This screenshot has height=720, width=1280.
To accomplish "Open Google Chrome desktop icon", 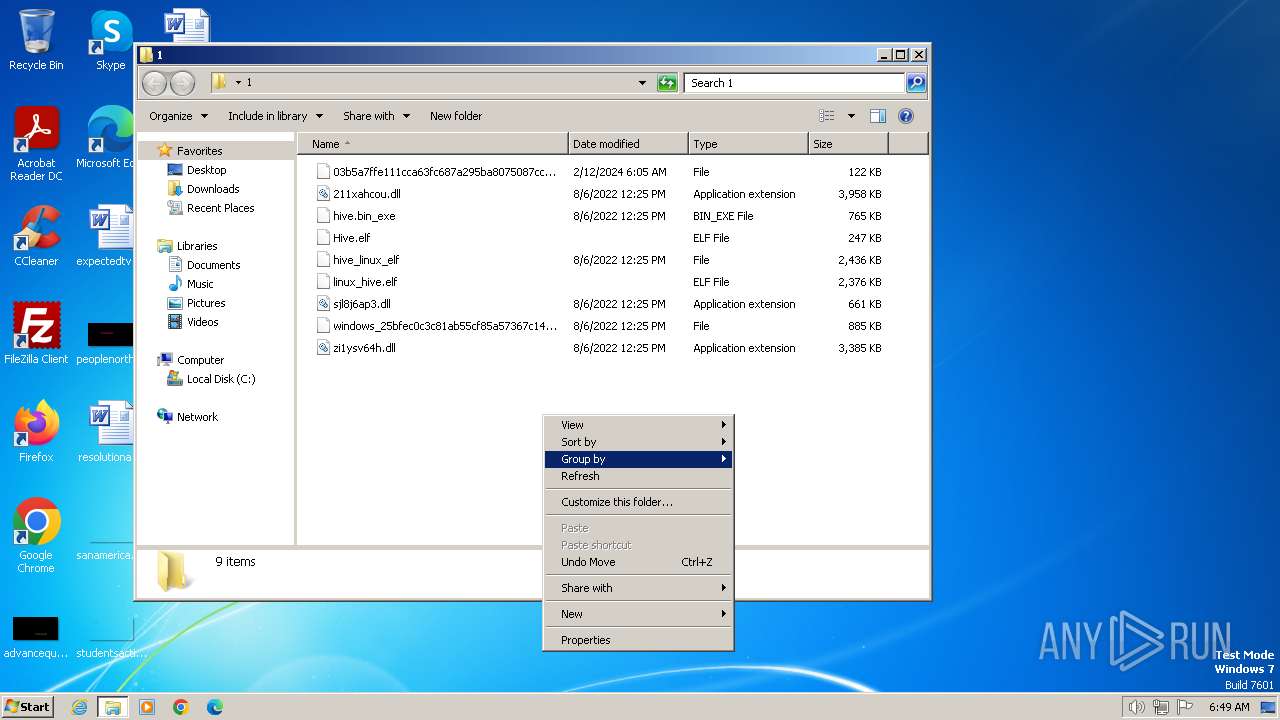I will pyautogui.click(x=36, y=536).
